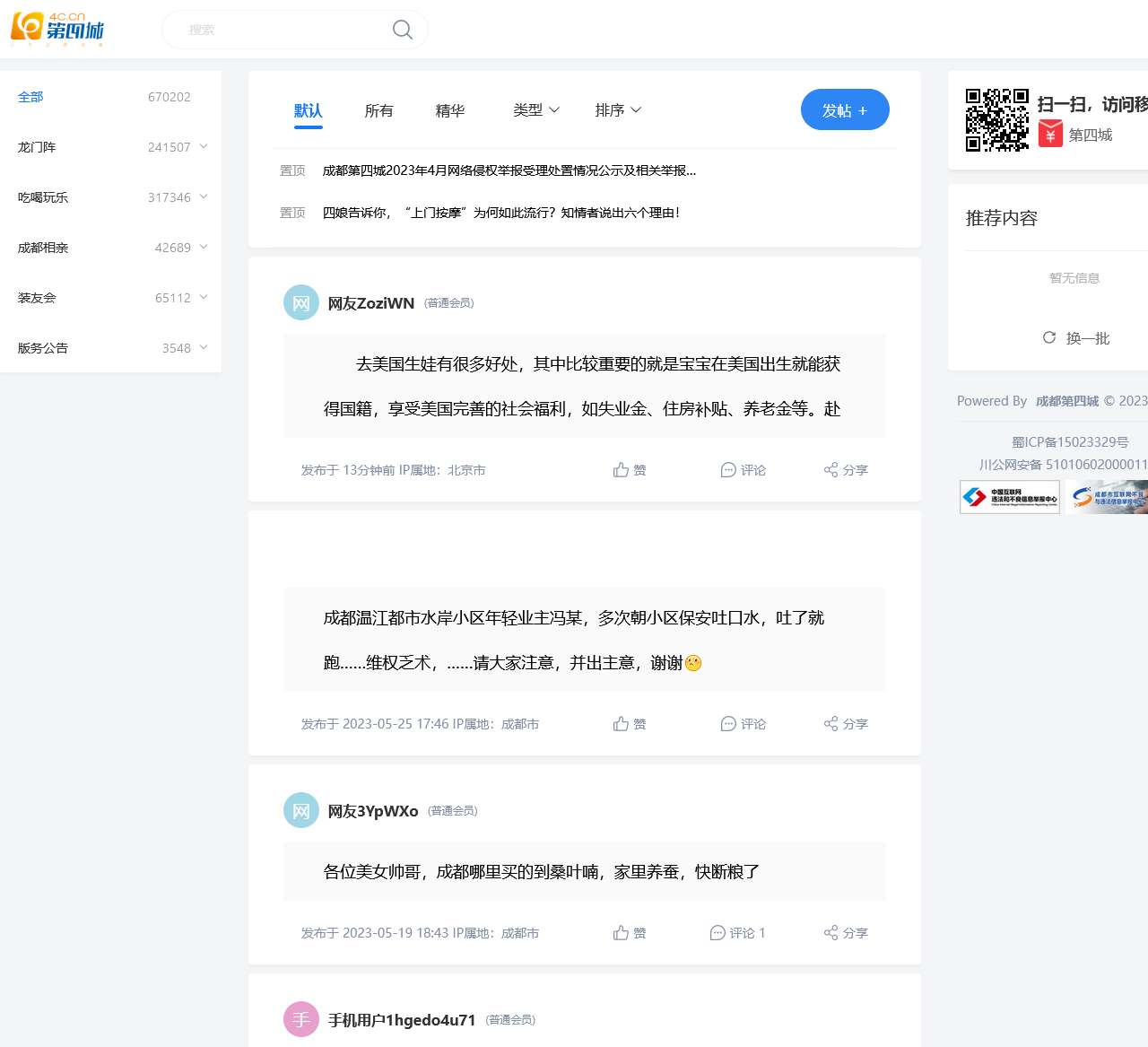
Task: Click the search magnifier icon
Action: click(x=403, y=30)
